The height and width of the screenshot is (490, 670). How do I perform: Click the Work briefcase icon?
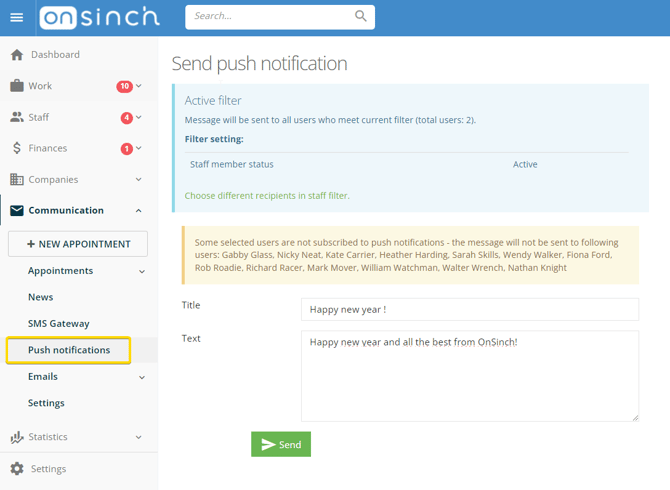[17, 86]
